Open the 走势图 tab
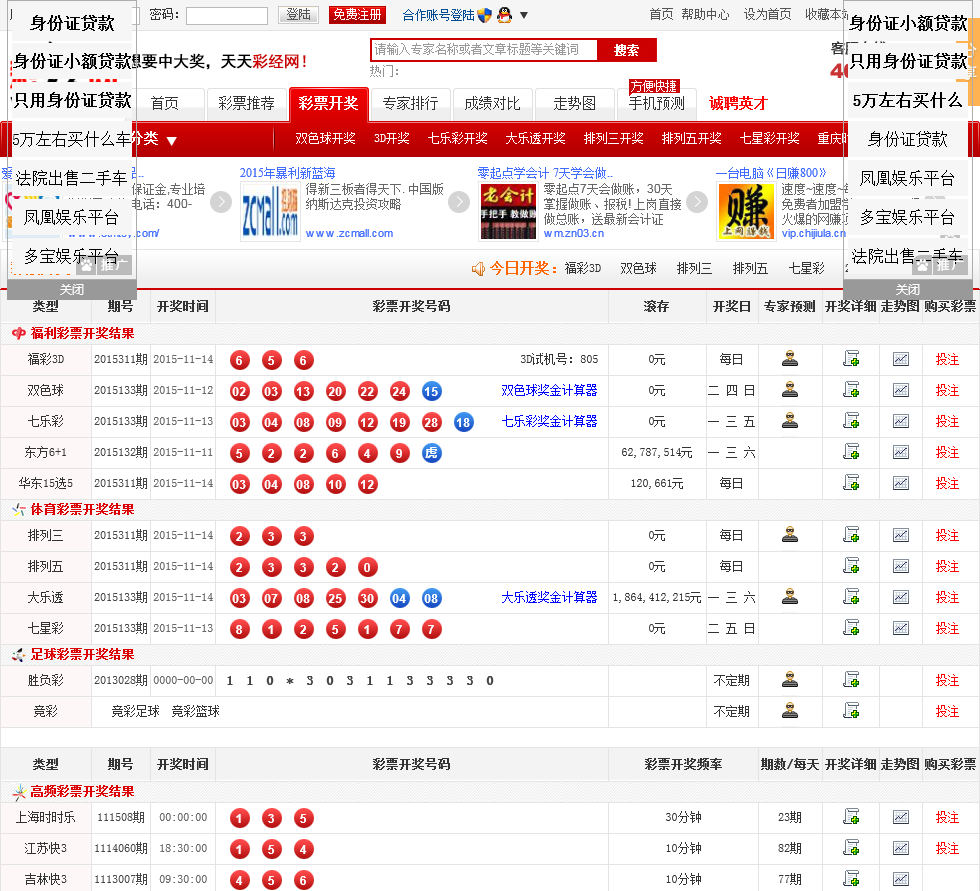The width and height of the screenshot is (980, 891). coord(574,103)
